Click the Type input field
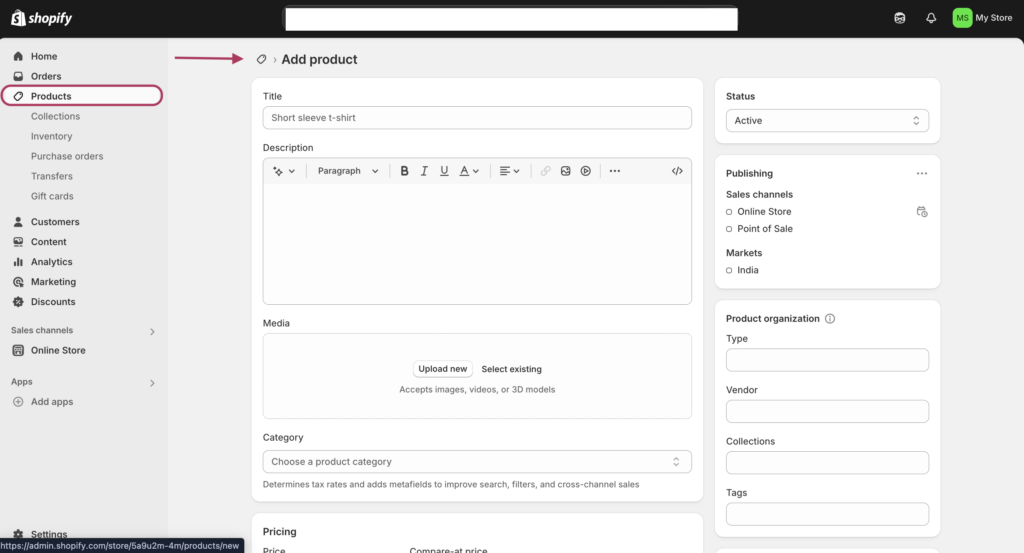The height and width of the screenshot is (553, 1024). tap(827, 360)
